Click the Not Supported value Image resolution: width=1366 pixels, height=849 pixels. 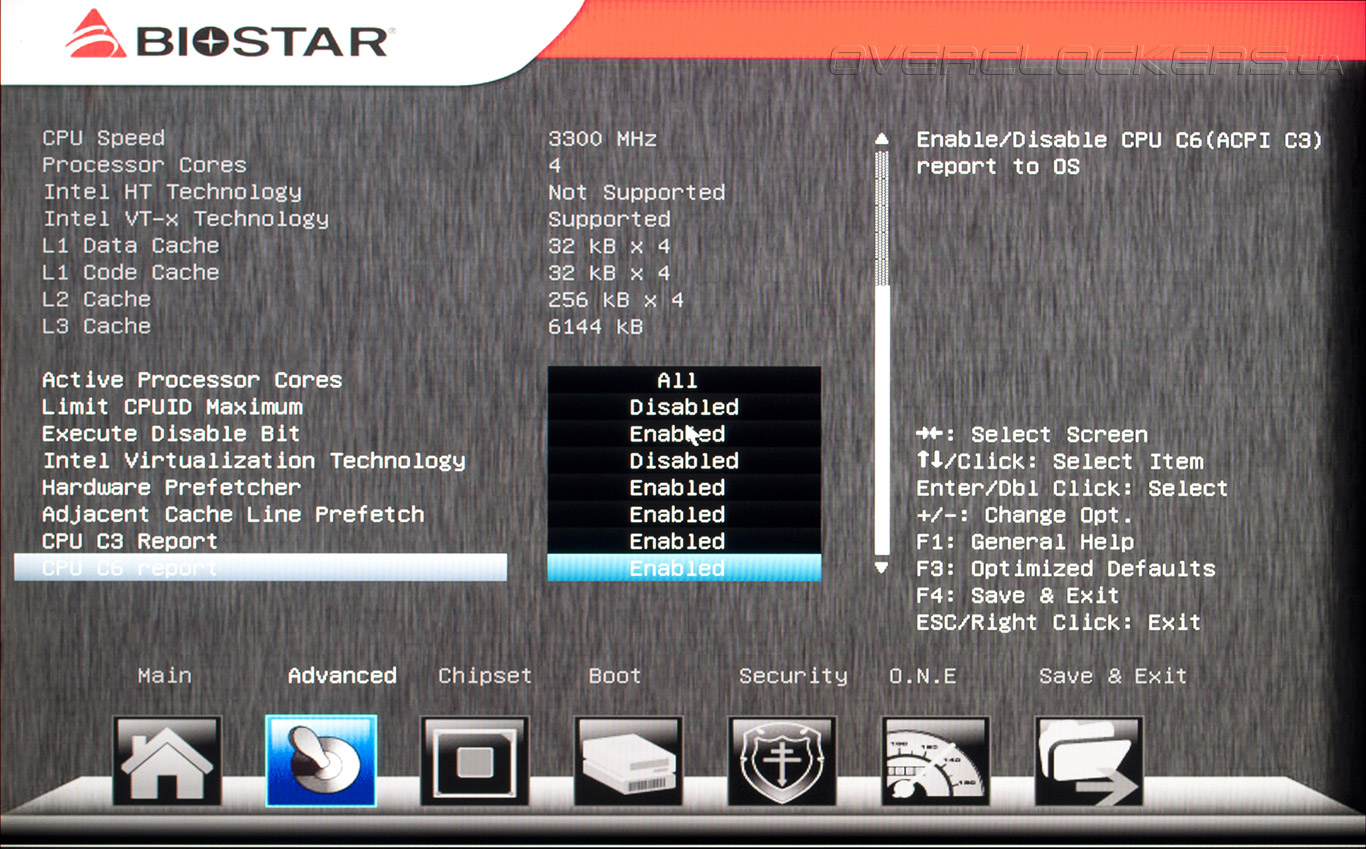click(636, 192)
